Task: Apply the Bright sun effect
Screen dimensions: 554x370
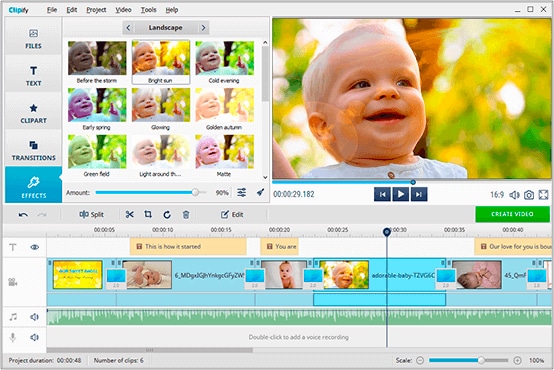Action: (160, 62)
